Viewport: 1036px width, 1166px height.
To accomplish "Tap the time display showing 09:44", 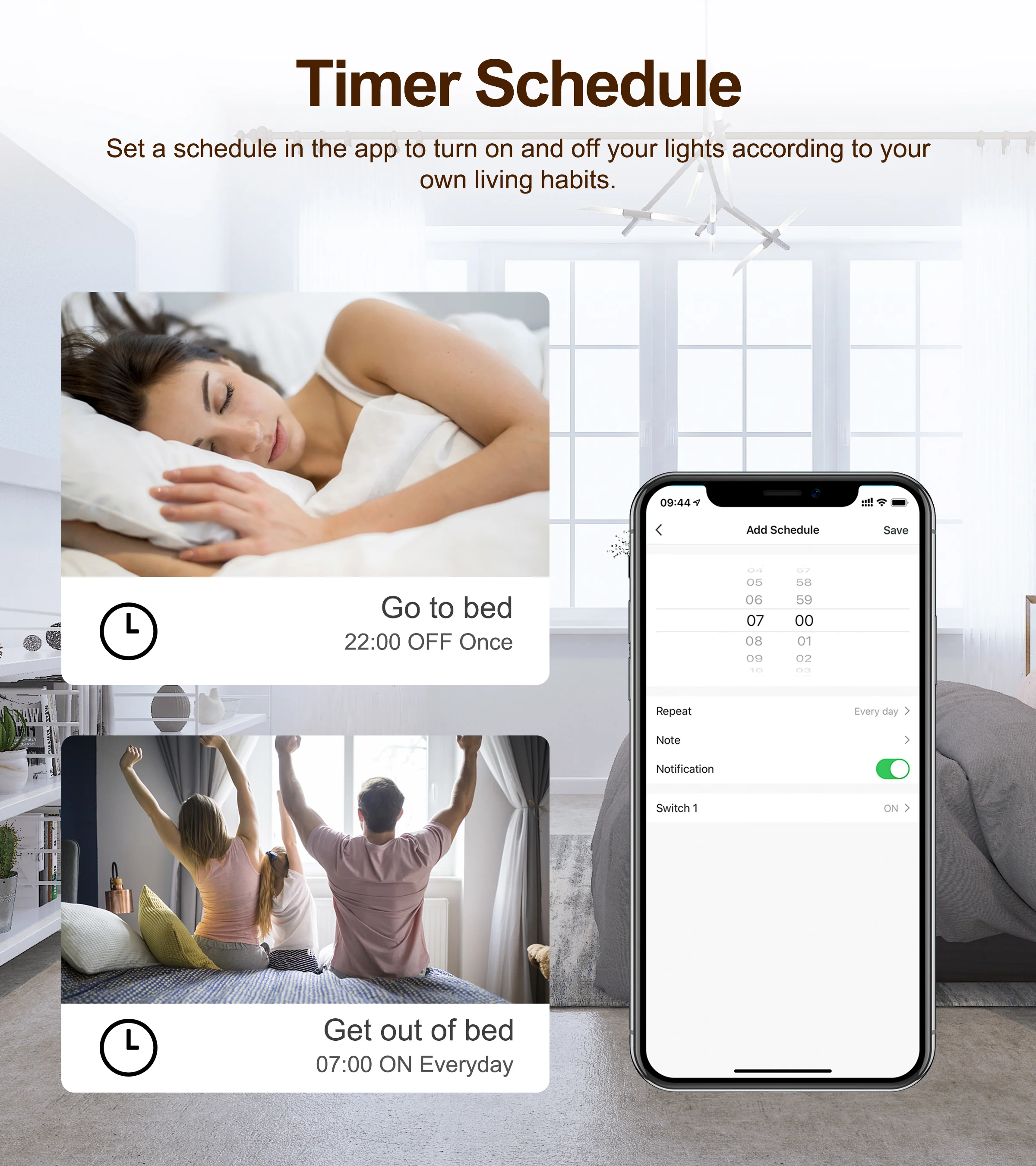I will coord(671,501).
